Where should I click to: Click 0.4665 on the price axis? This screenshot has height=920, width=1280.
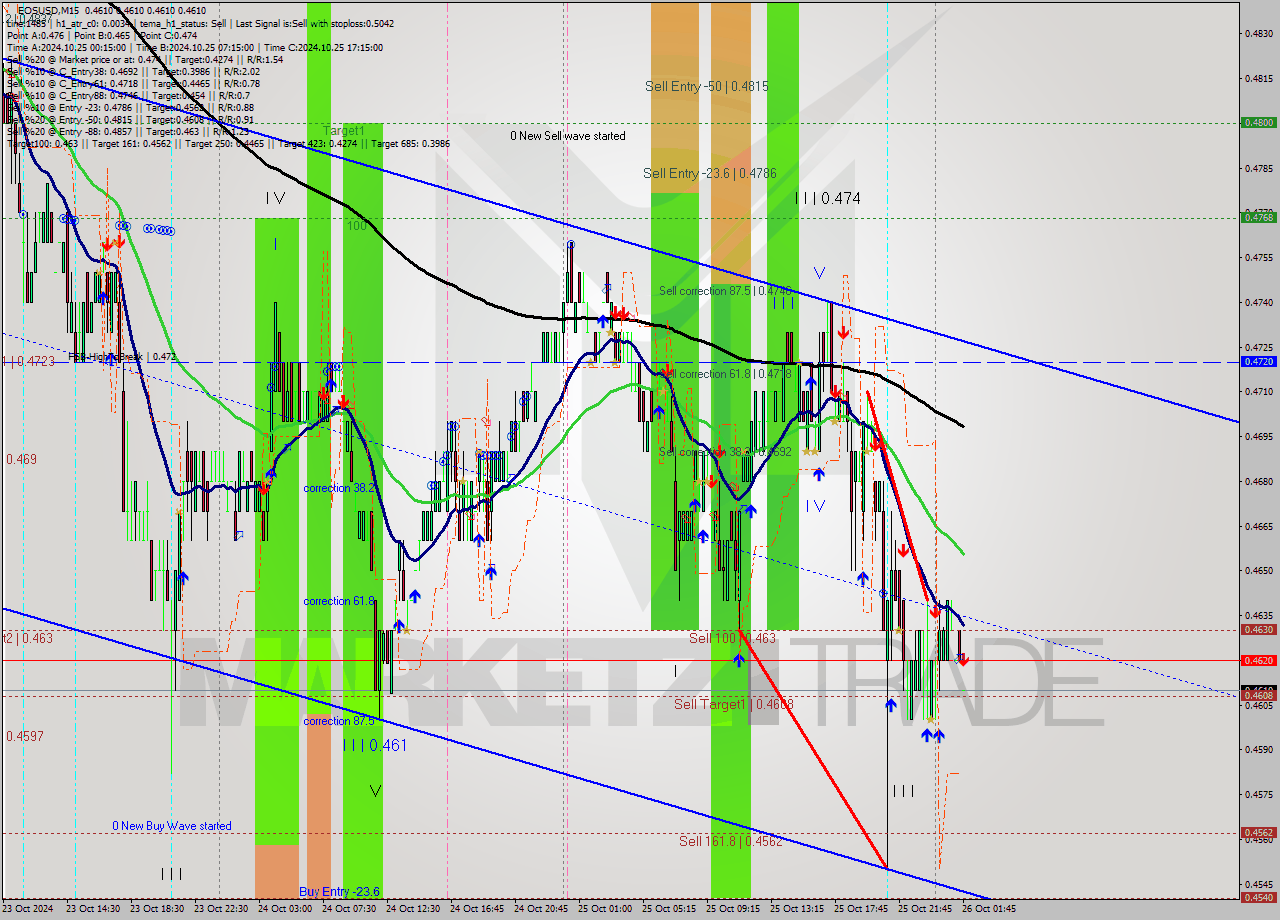[x=1258, y=526]
